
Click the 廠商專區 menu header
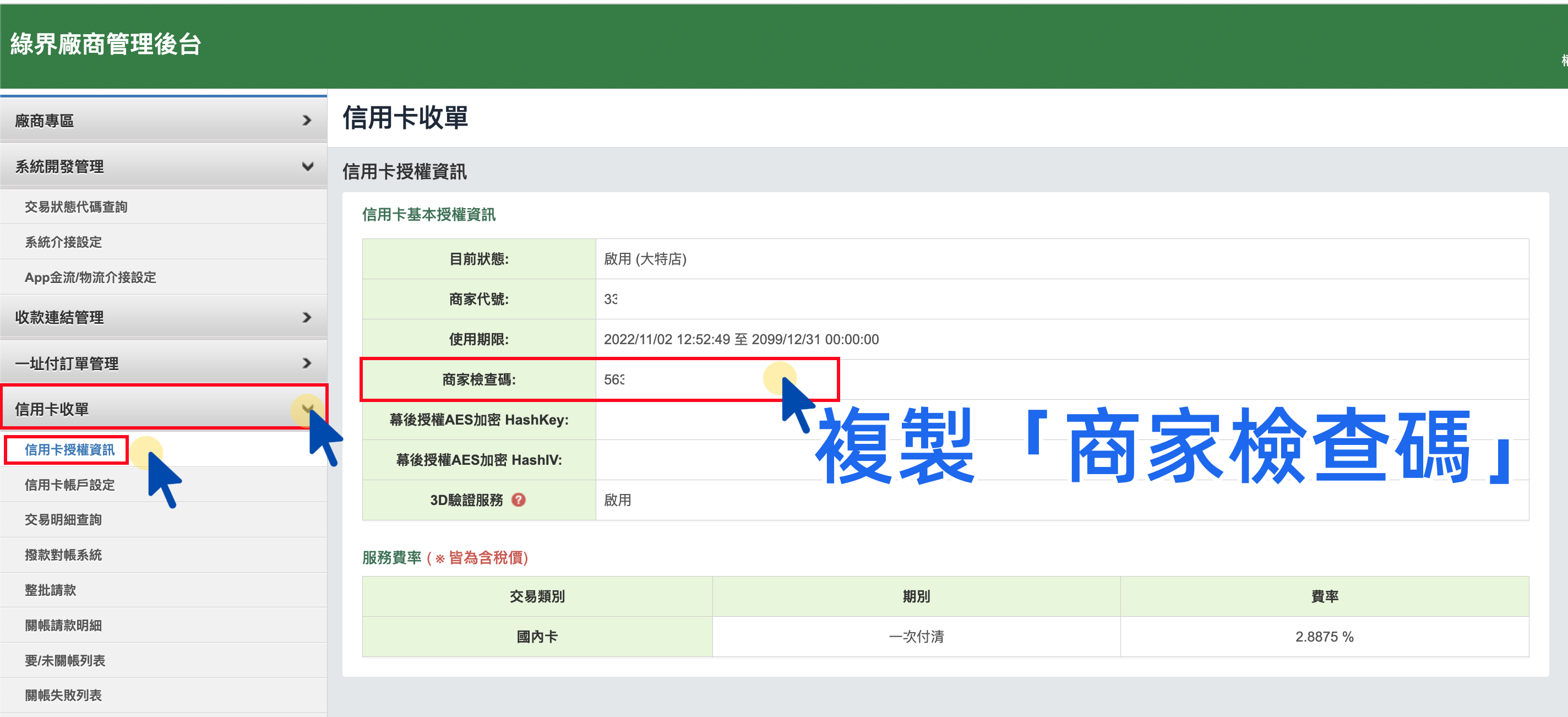tap(163, 121)
